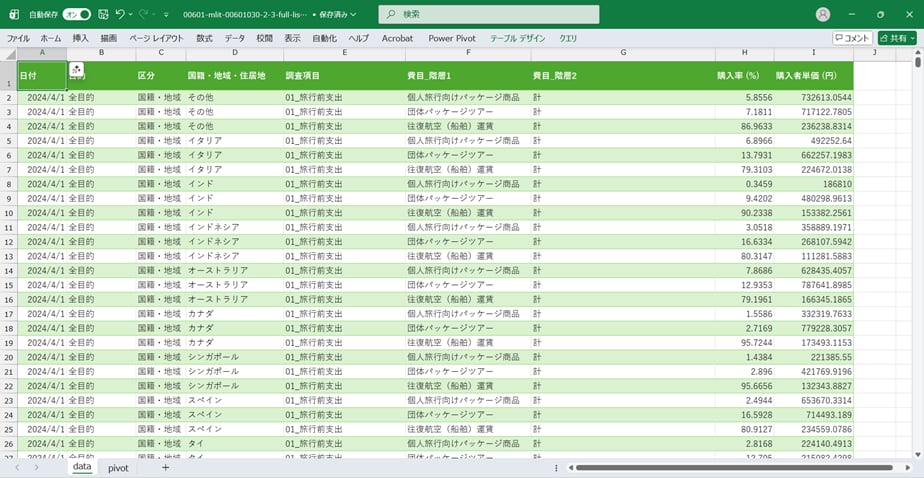Image resolution: width=924 pixels, height=478 pixels.
Task: Click the 共有 share button
Action: click(x=897, y=38)
